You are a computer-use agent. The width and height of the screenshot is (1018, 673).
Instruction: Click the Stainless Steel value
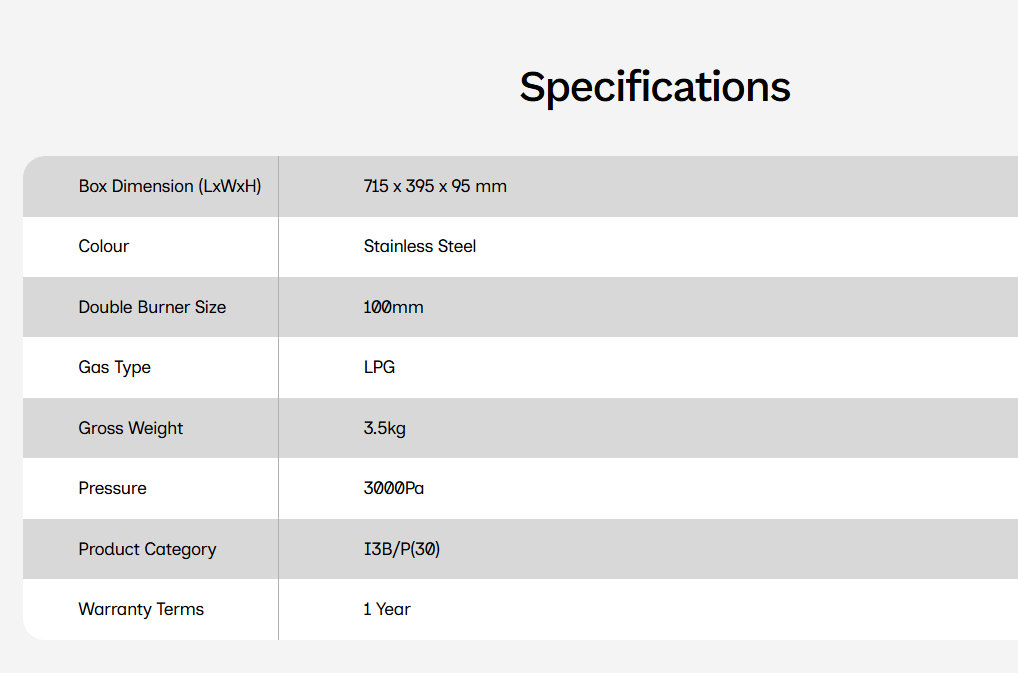pos(419,247)
